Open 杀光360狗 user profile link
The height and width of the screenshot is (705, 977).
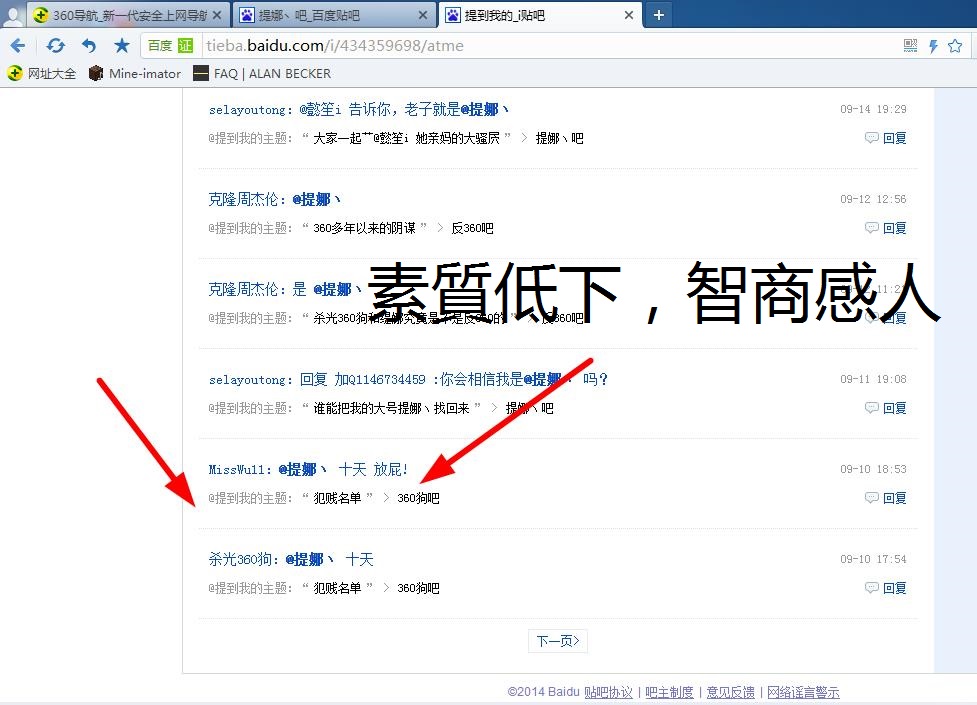(242, 559)
